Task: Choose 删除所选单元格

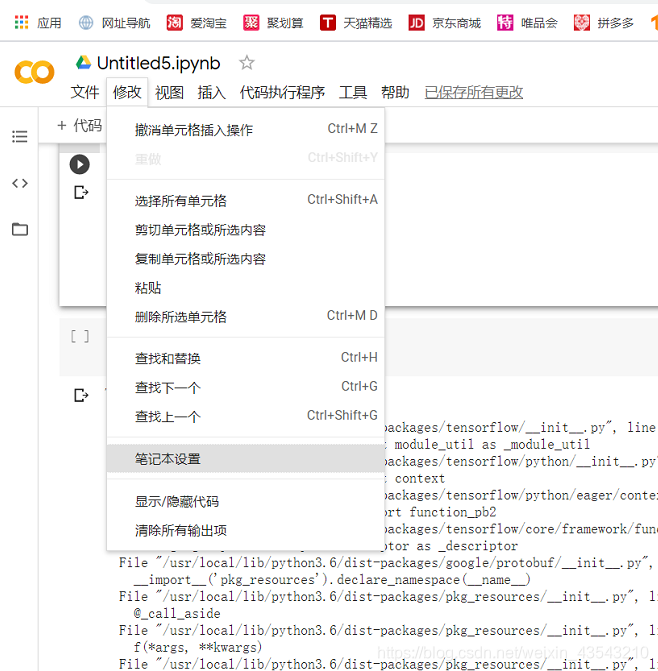Action: click(246, 317)
